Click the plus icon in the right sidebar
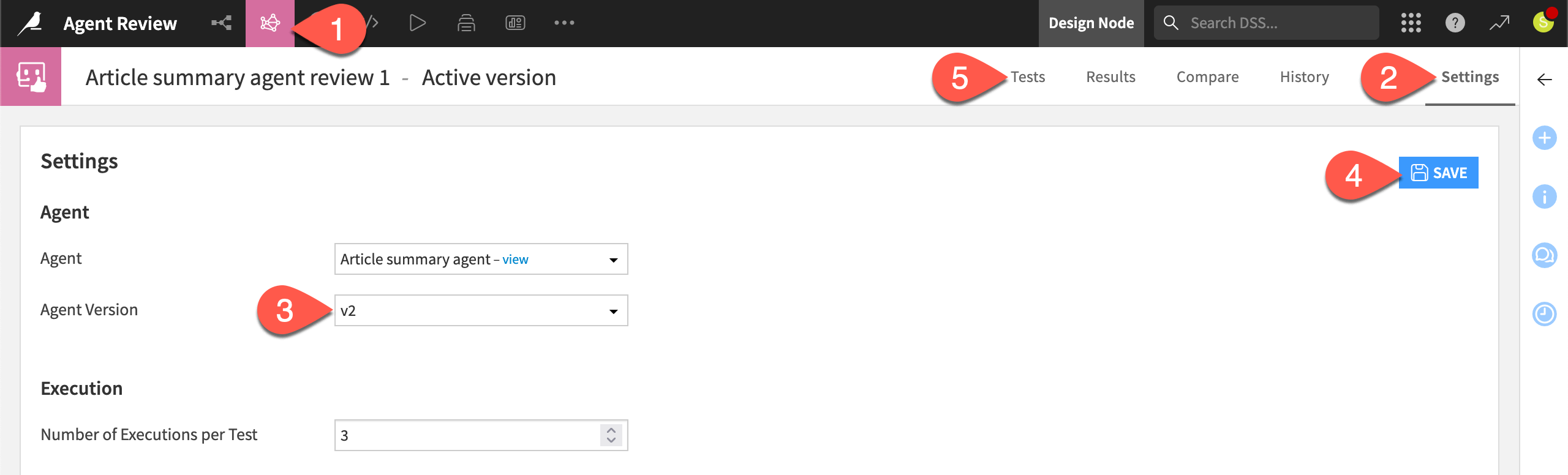 (x=1546, y=138)
